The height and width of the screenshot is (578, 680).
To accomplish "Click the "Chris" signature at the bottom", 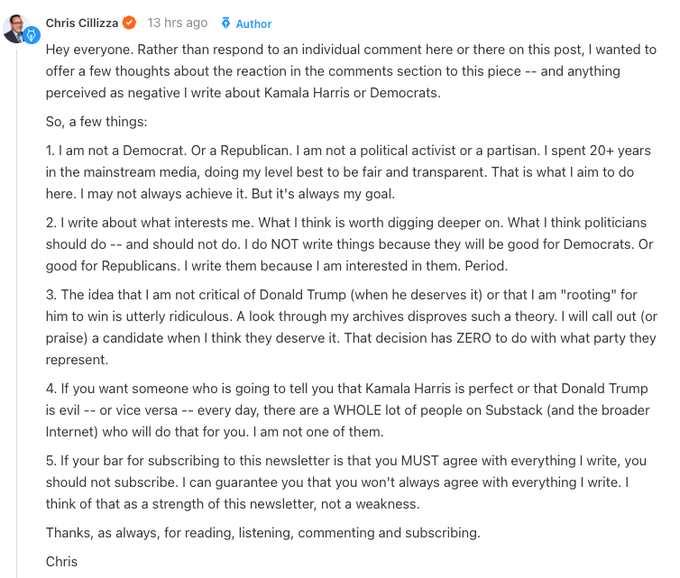I will [x=62, y=561].
